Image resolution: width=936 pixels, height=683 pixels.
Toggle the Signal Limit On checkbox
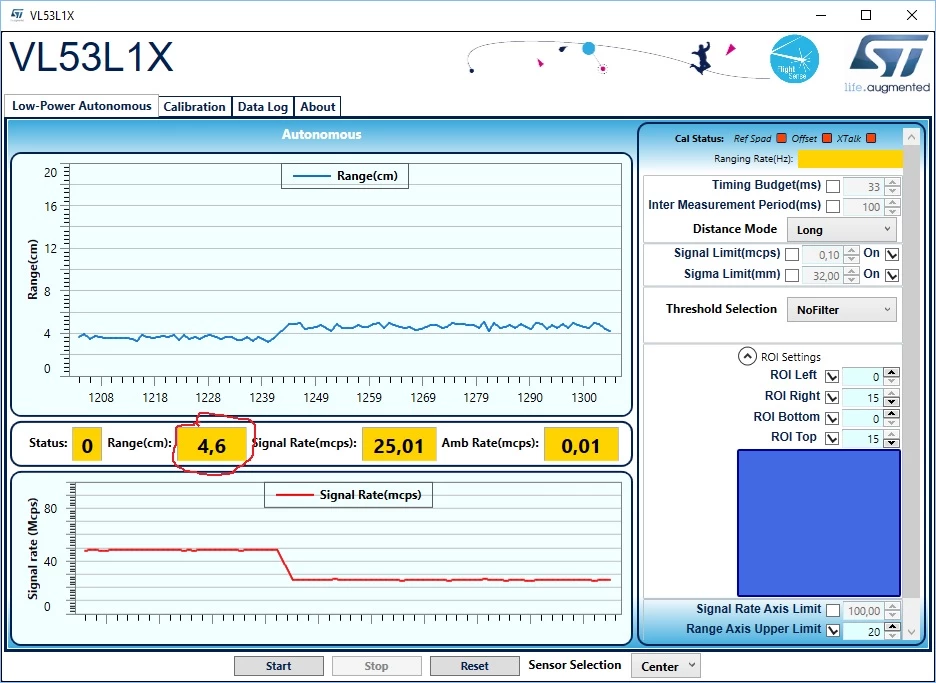[x=892, y=254]
